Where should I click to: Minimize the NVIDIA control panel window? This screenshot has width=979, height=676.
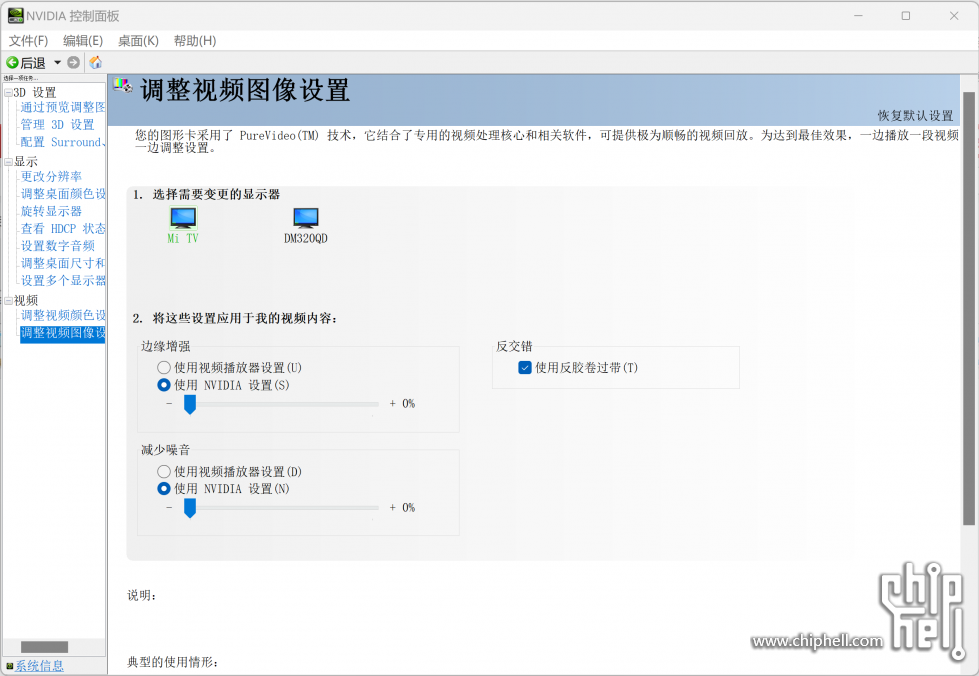[858, 16]
